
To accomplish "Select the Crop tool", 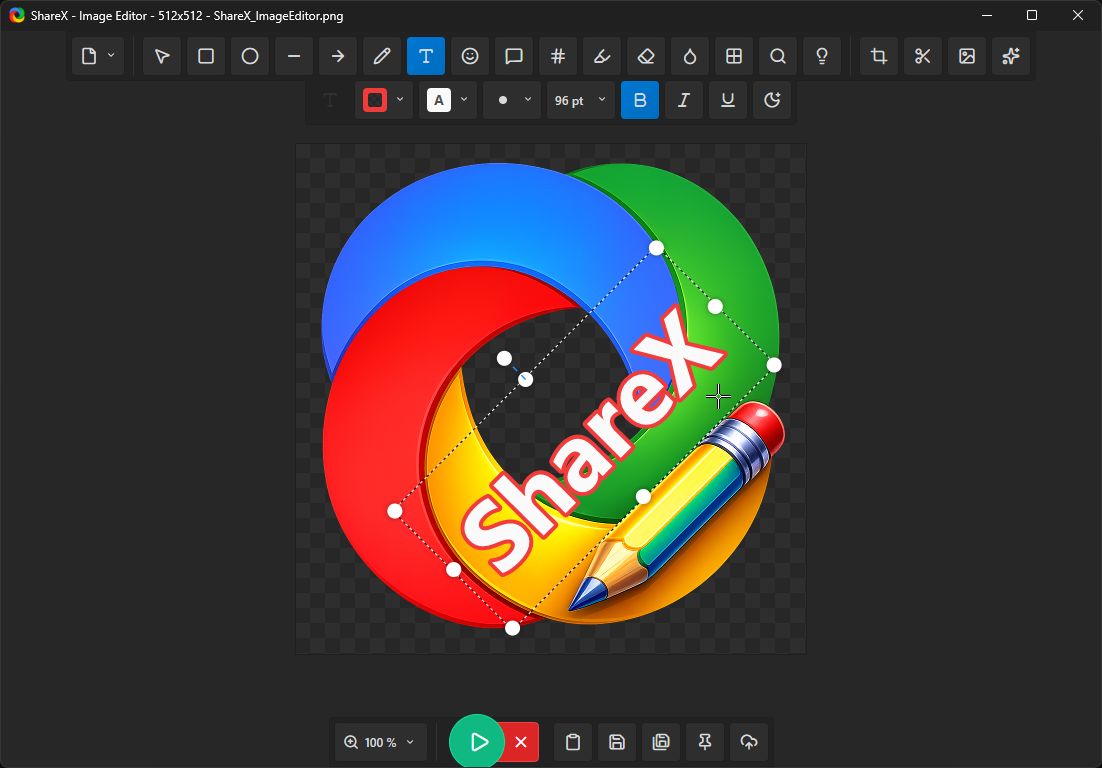I will click(879, 56).
